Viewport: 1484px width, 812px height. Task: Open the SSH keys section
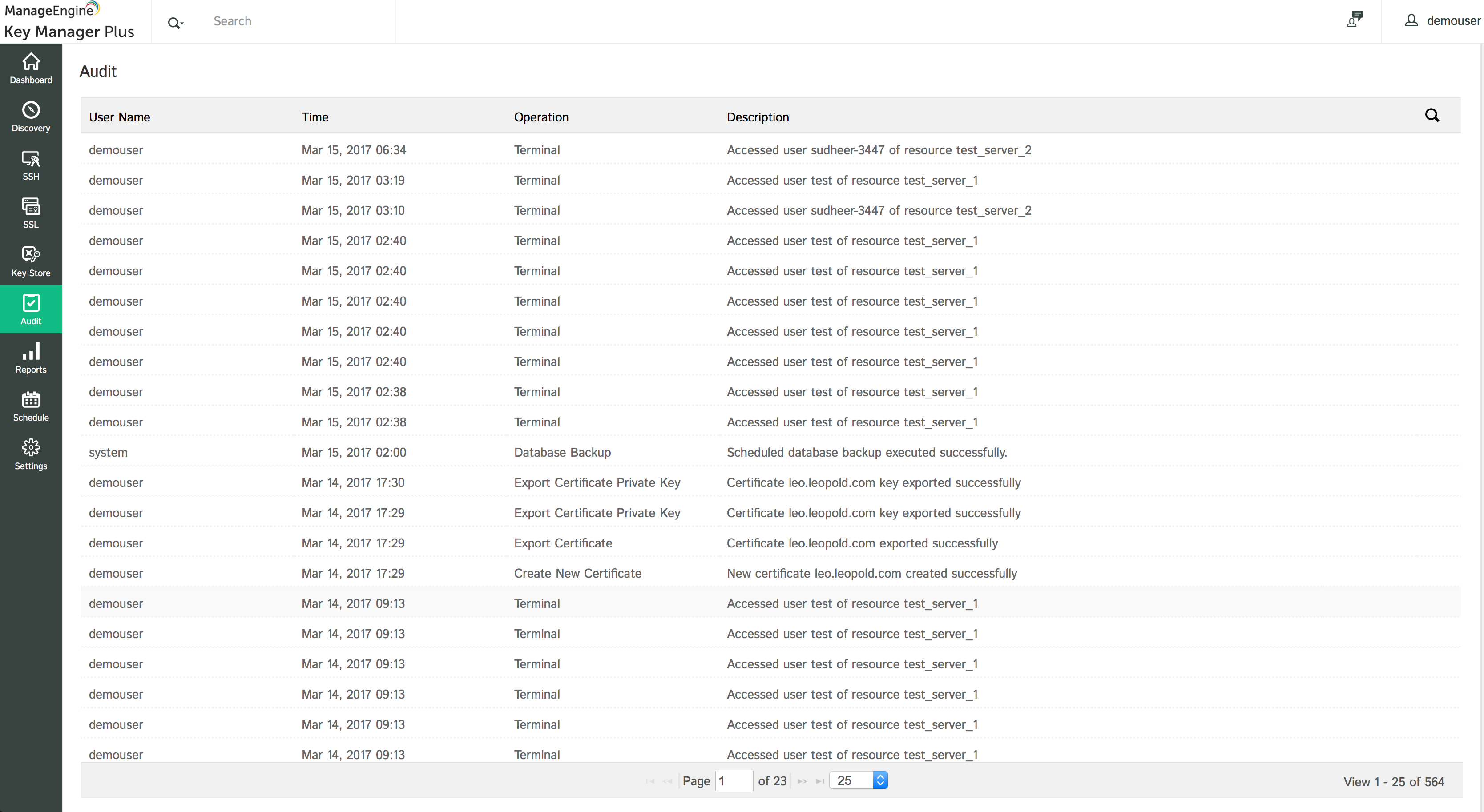pos(31,165)
